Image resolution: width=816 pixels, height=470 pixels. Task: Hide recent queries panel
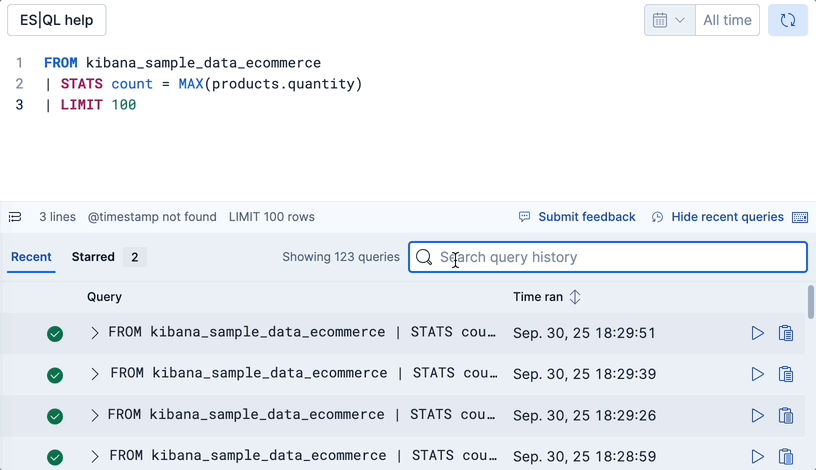coord(718,217)
